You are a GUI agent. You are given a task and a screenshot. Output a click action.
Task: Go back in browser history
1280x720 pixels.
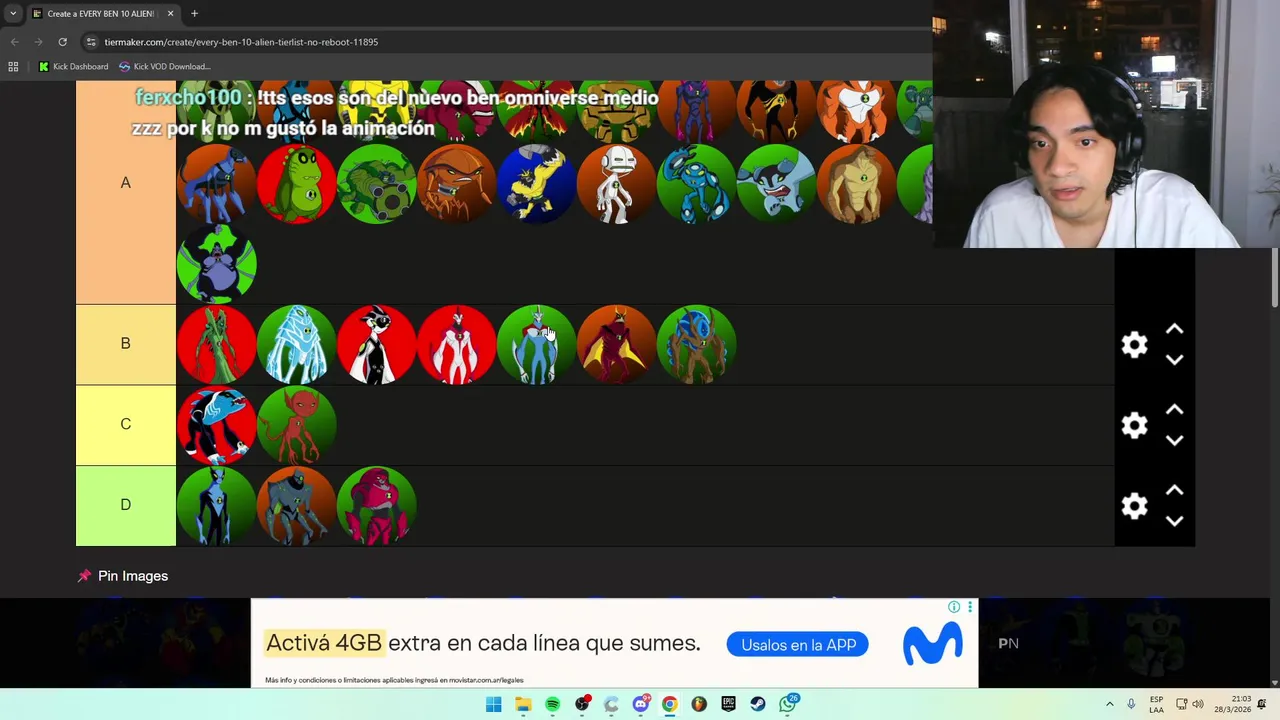(14, 42)
